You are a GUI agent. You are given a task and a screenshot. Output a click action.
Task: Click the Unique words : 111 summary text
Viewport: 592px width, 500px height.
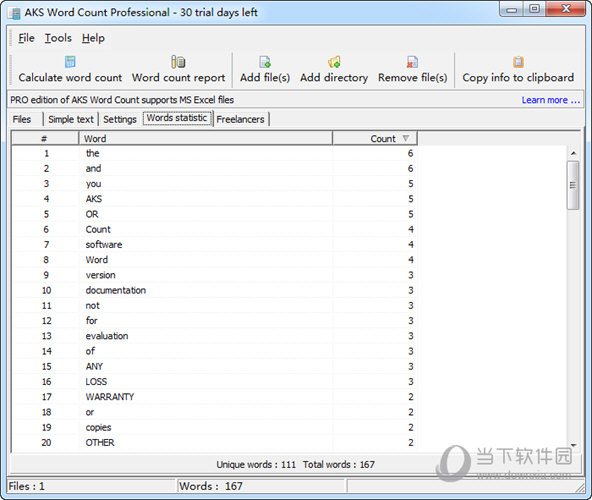point(256,465)
